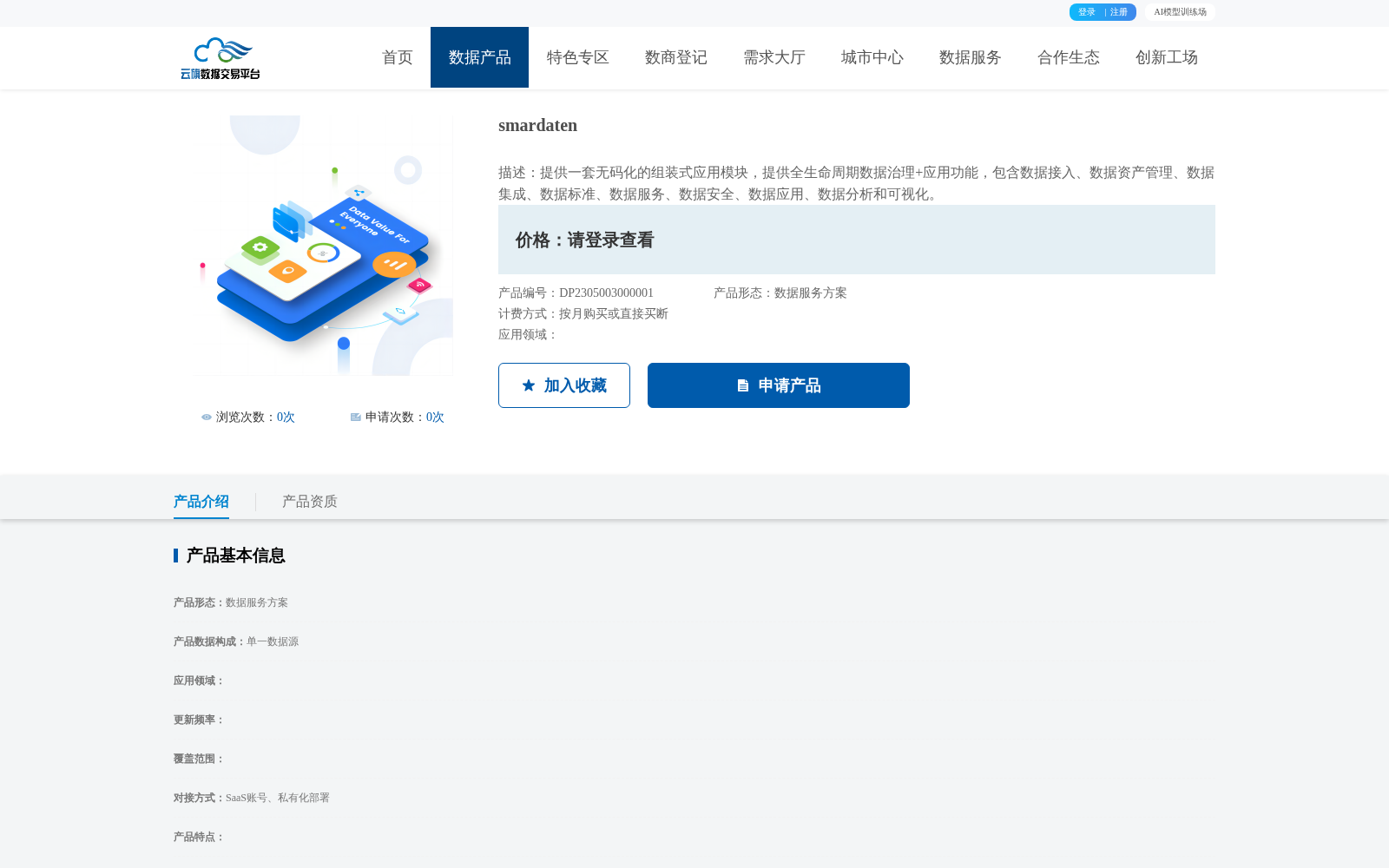The width and height of the screenshot is (1389, 868).
Task: Click the 注册 link at top
Action: pyautogui.click(x=1119, y=12)
